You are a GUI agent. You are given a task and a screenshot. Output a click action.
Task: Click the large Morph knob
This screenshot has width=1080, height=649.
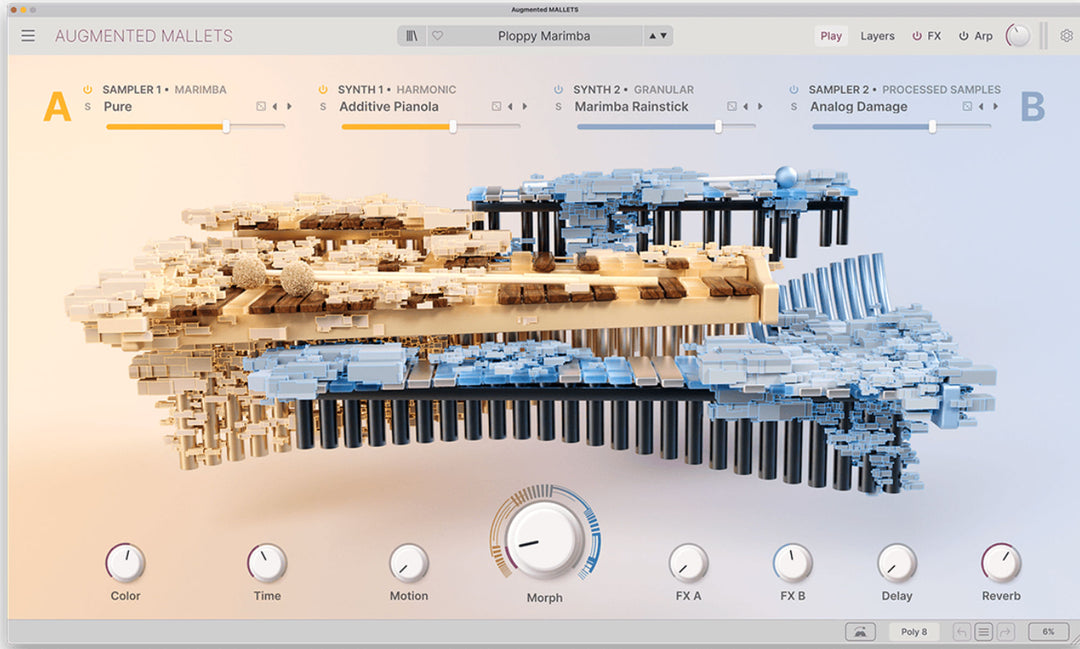[545, 539]
